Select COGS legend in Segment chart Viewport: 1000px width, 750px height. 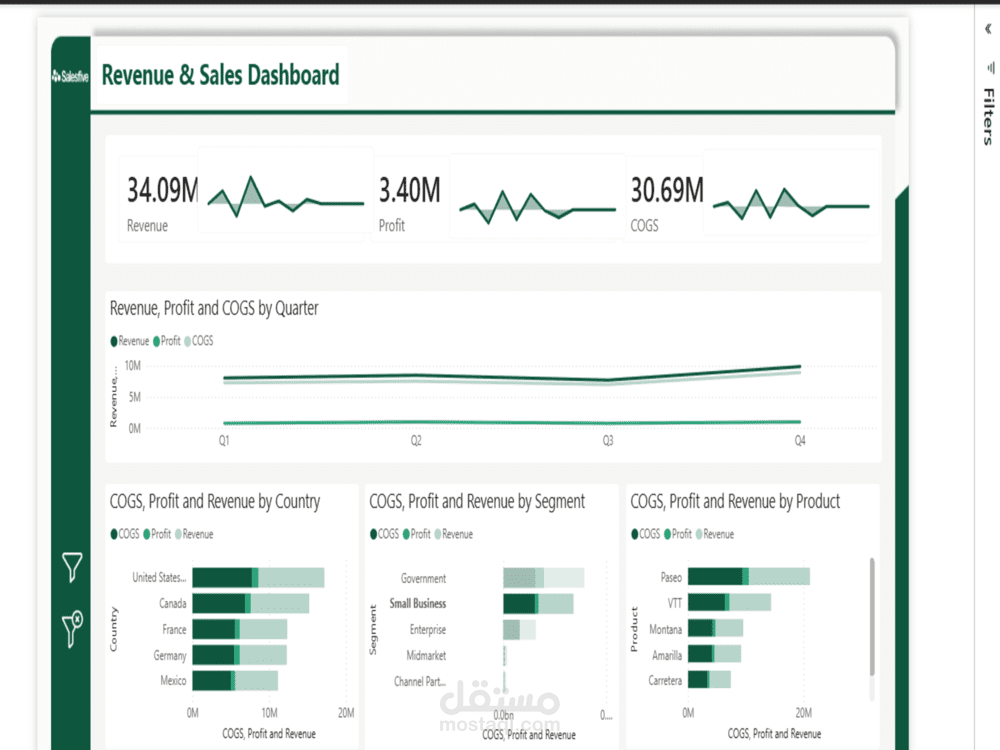pyautogui.click(x=385, y=534)
